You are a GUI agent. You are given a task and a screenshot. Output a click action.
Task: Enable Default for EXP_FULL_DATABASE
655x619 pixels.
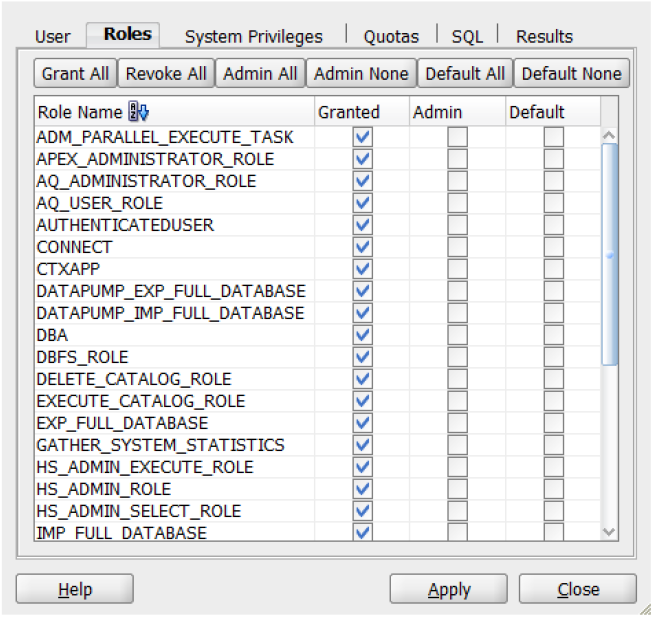pyautogui.click(x=553, y=423)
